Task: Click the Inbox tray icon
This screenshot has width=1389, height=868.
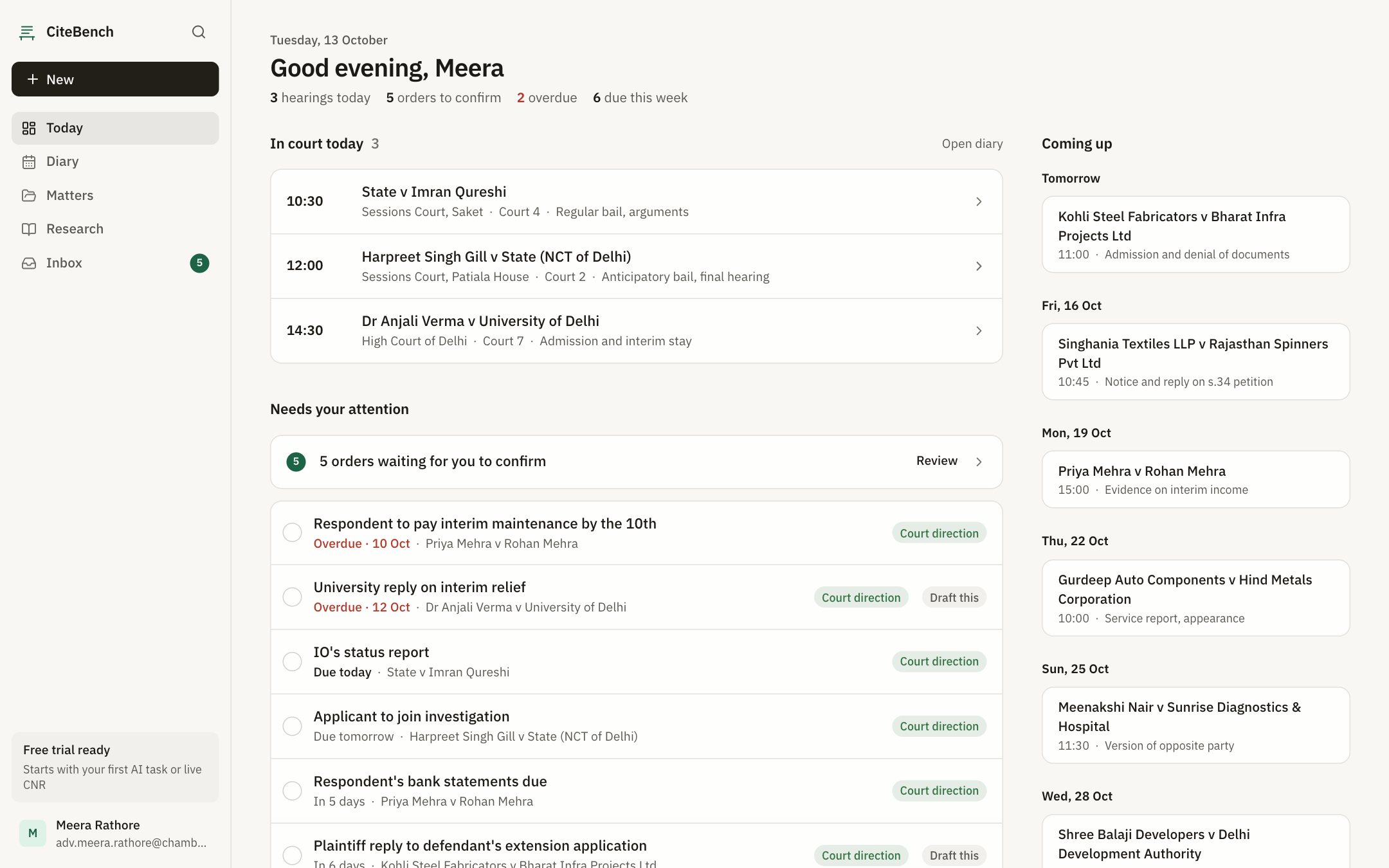Action: coord(29,263)
